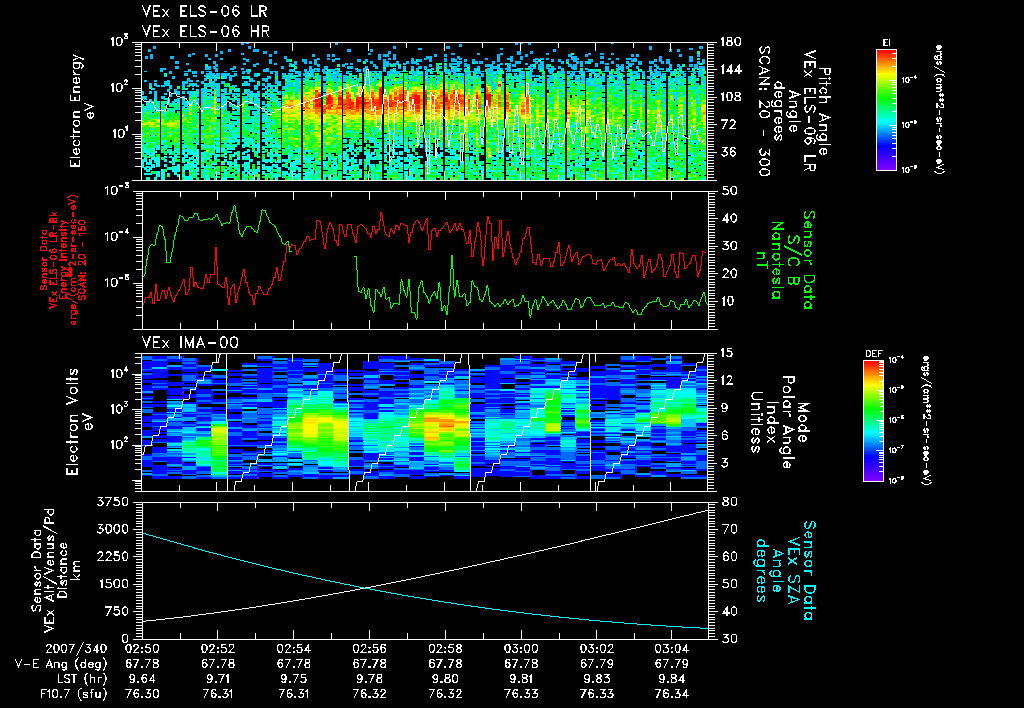Click the V-E Ang value 67.79 under 03:04
The image size is (1024, 708).
[673, 664]
